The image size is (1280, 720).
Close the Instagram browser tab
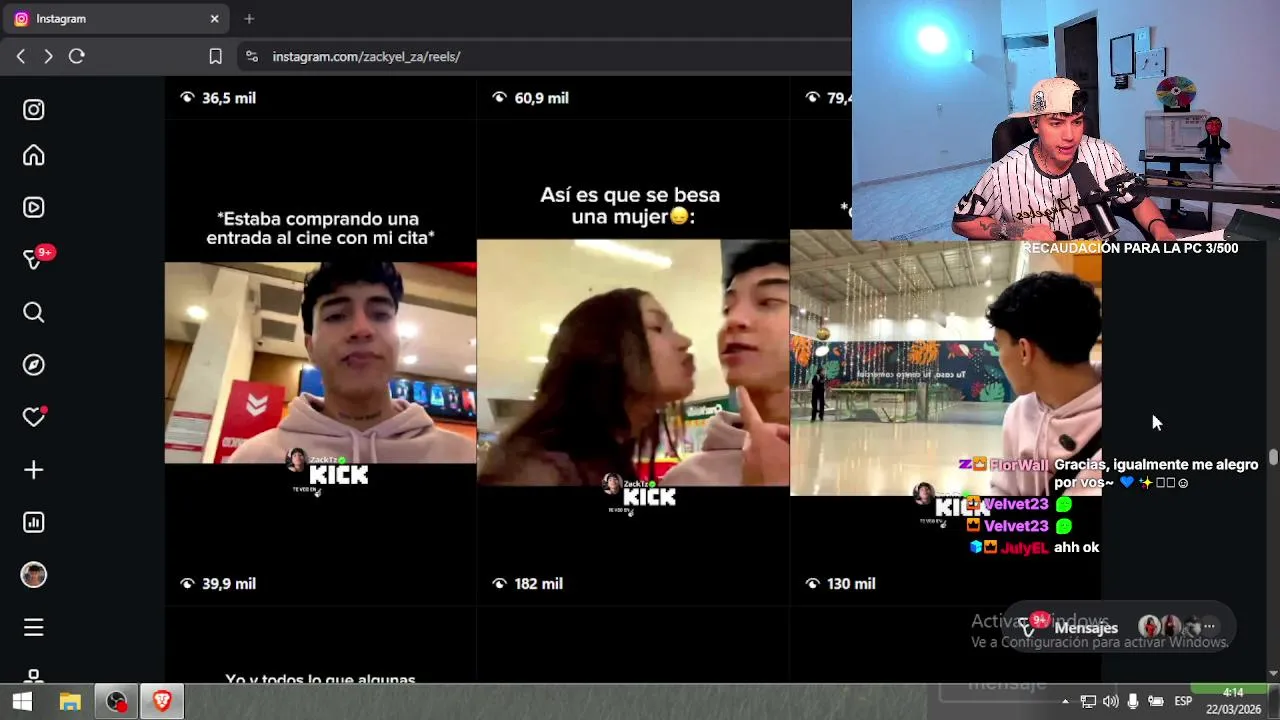point(214,19)
